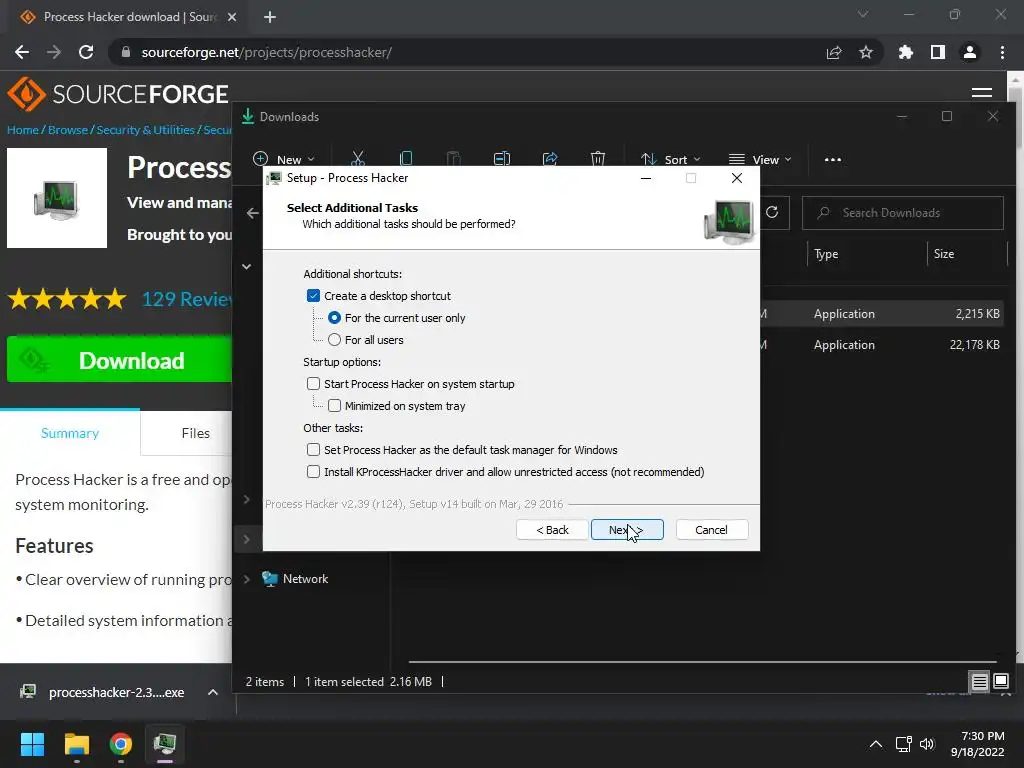Enable Start Process Hacker on system startup

[x=313, y=383]
